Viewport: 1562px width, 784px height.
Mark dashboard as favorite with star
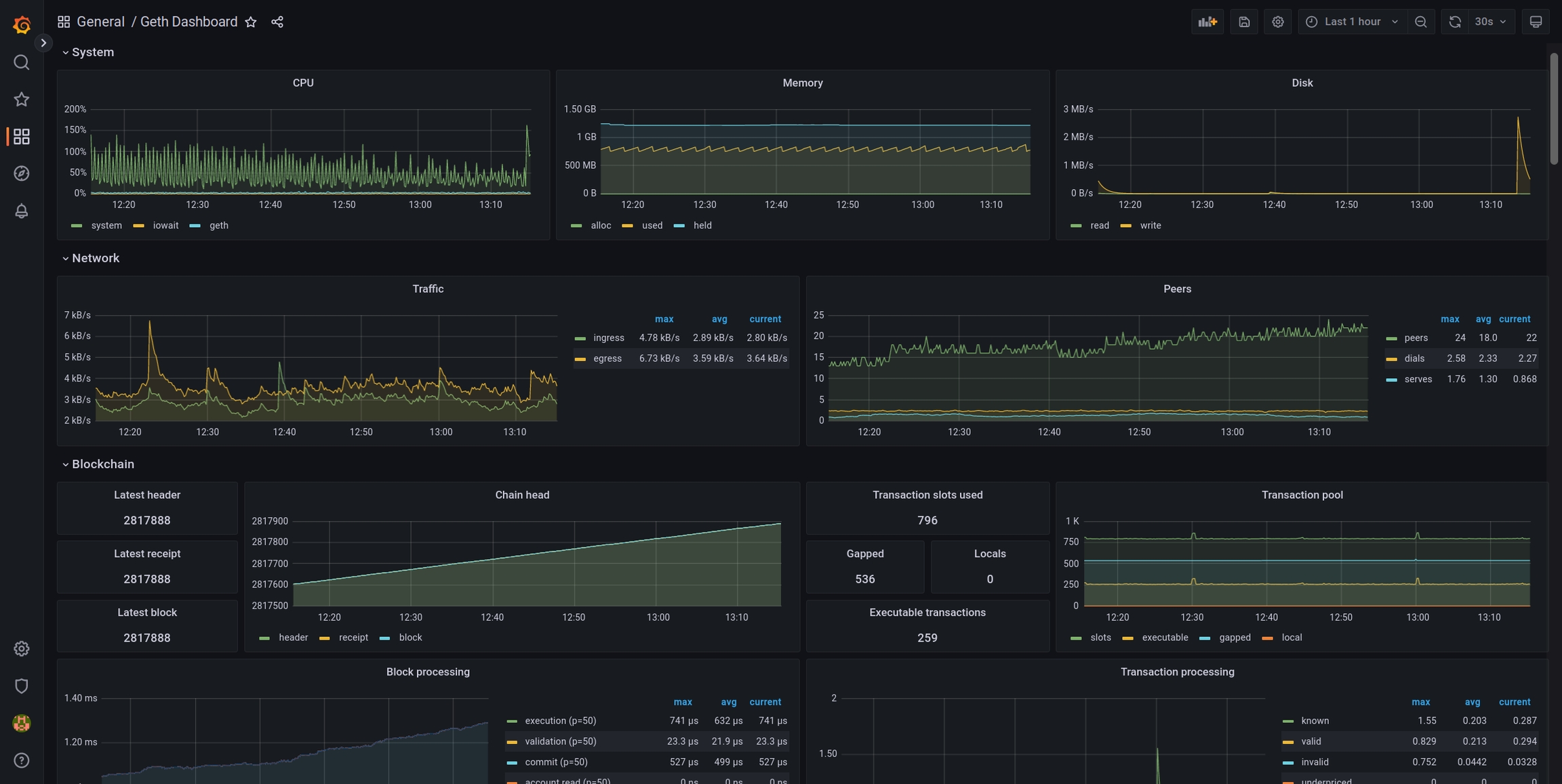click(x=251, y=22)
